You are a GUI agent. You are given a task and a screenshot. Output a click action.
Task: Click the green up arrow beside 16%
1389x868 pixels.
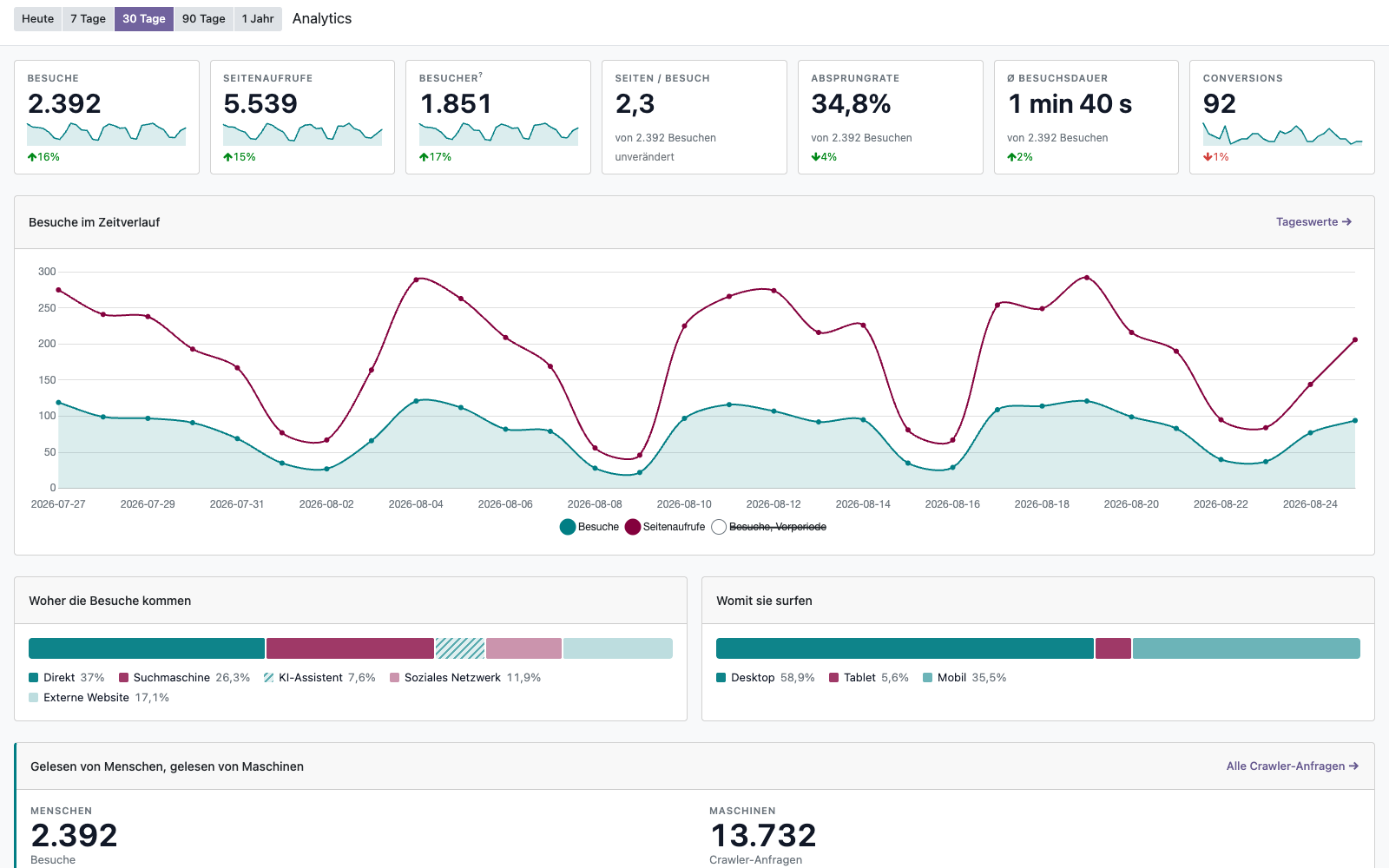point(32,157)
